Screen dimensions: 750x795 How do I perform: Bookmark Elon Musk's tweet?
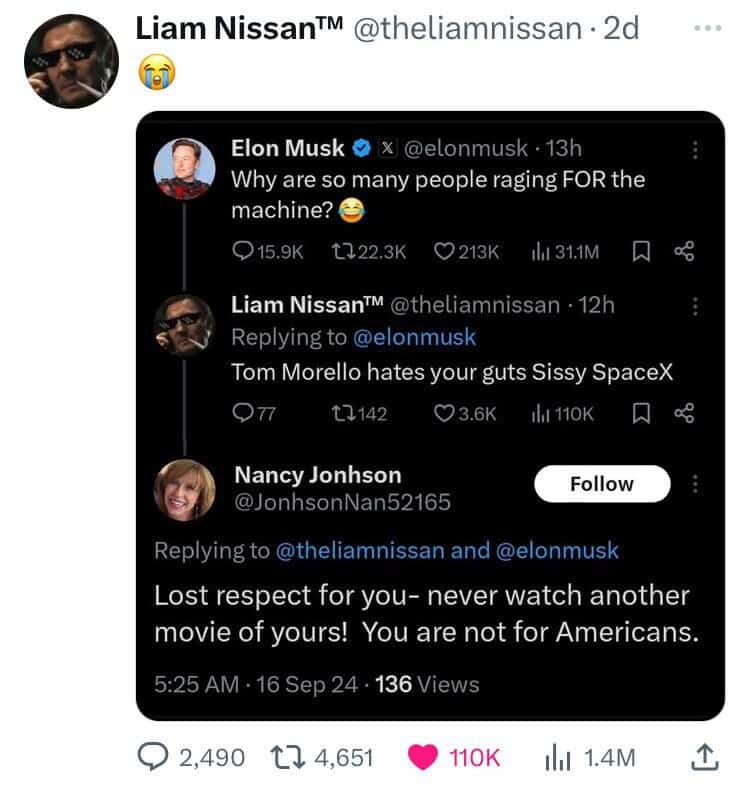click(x=641, y=251)
